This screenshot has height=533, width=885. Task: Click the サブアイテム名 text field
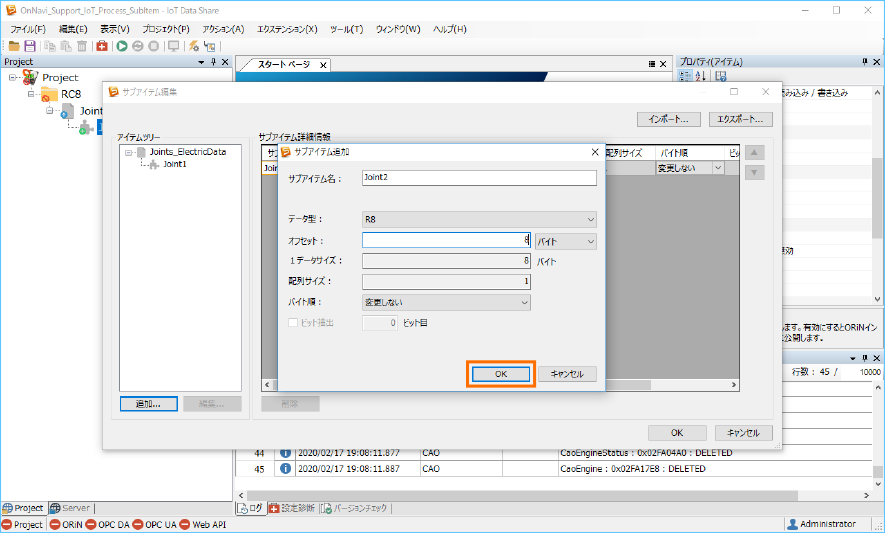[479, 178]
